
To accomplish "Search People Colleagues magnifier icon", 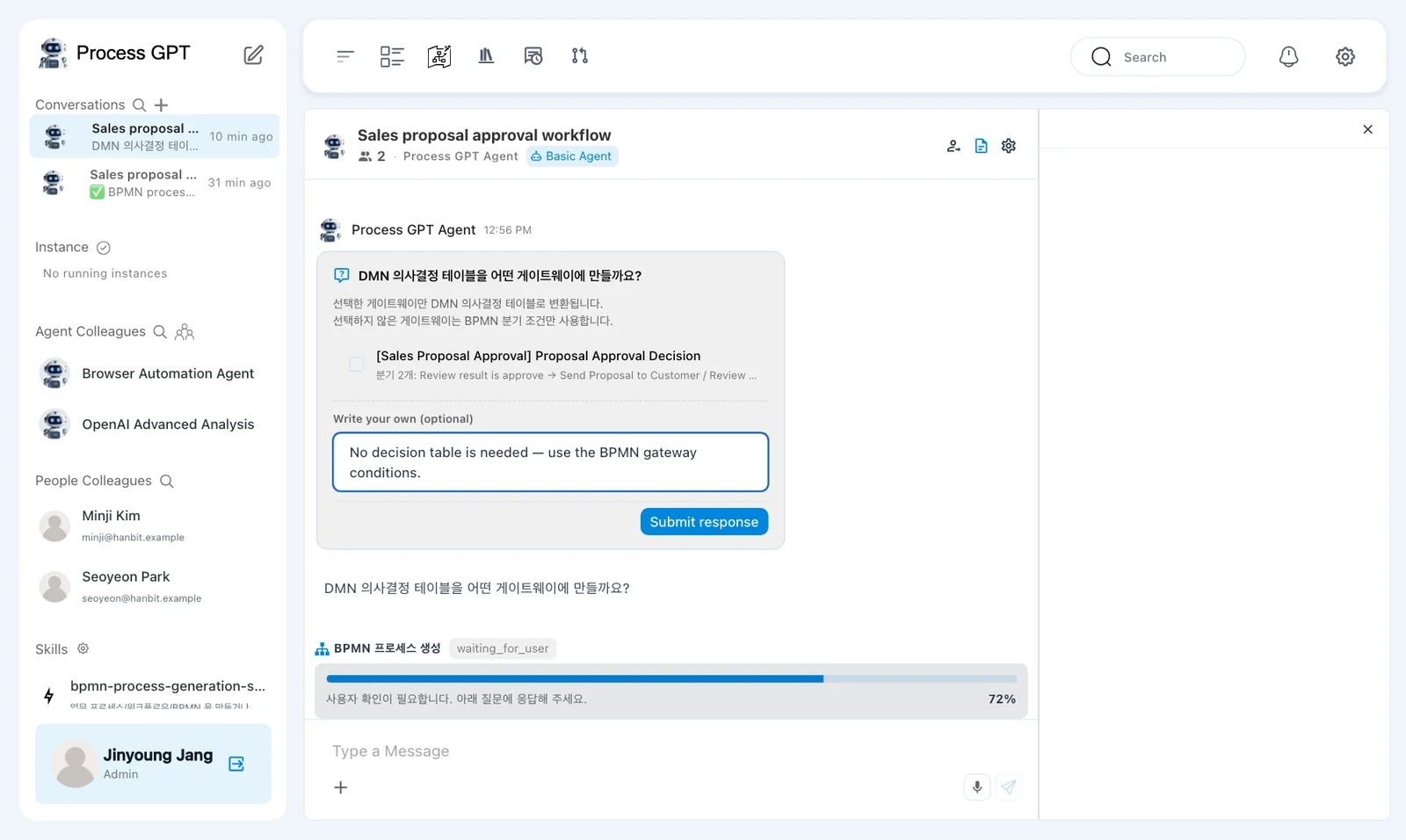I will point(167,481).
